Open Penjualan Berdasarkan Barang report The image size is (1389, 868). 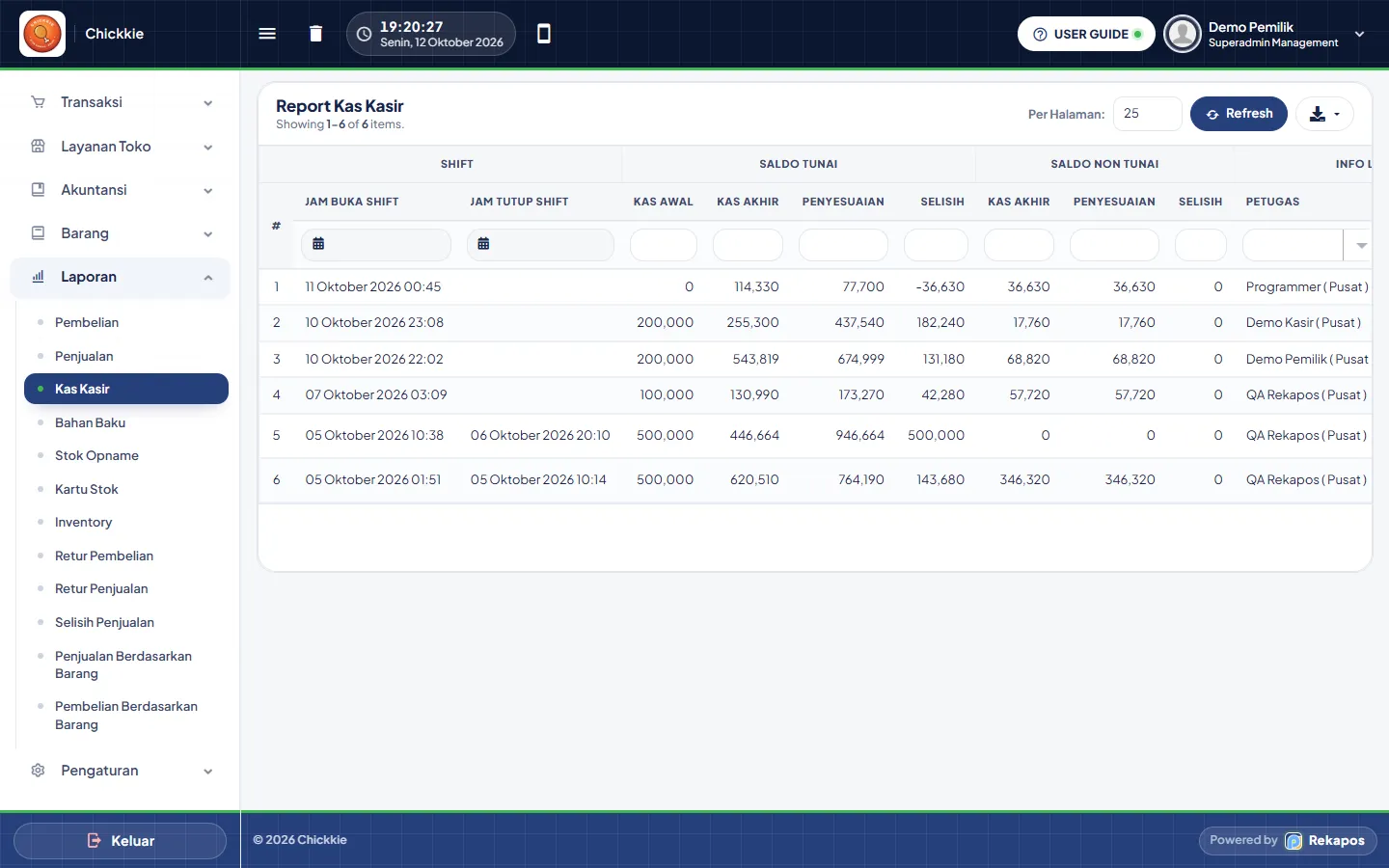[123, 665]
